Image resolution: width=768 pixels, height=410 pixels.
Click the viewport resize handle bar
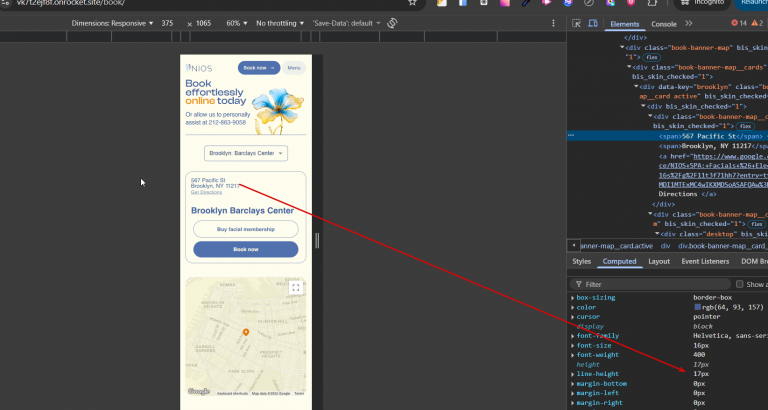point(317,241)
